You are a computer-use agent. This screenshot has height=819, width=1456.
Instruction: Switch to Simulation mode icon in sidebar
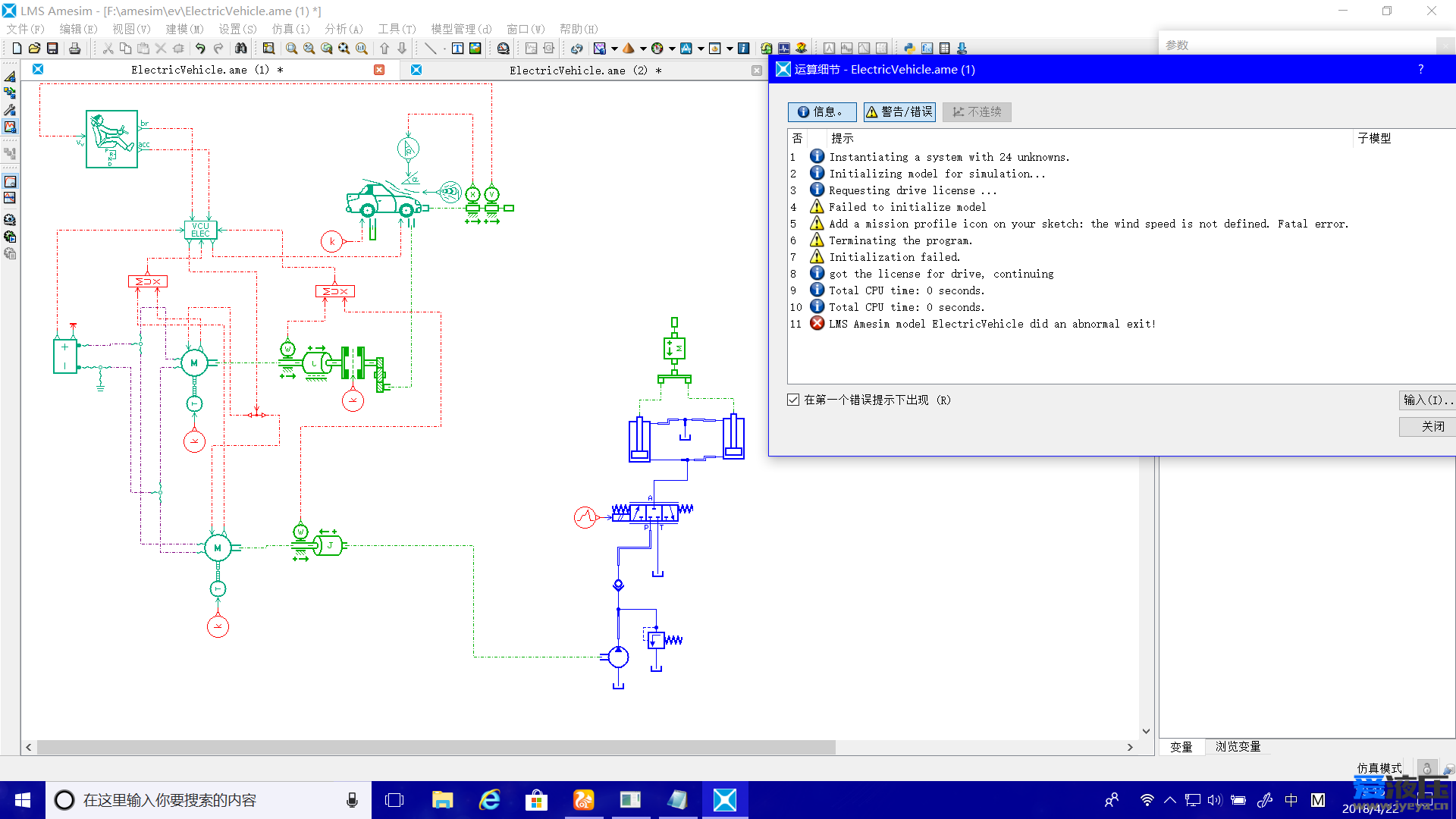click(x=10, y=127)
